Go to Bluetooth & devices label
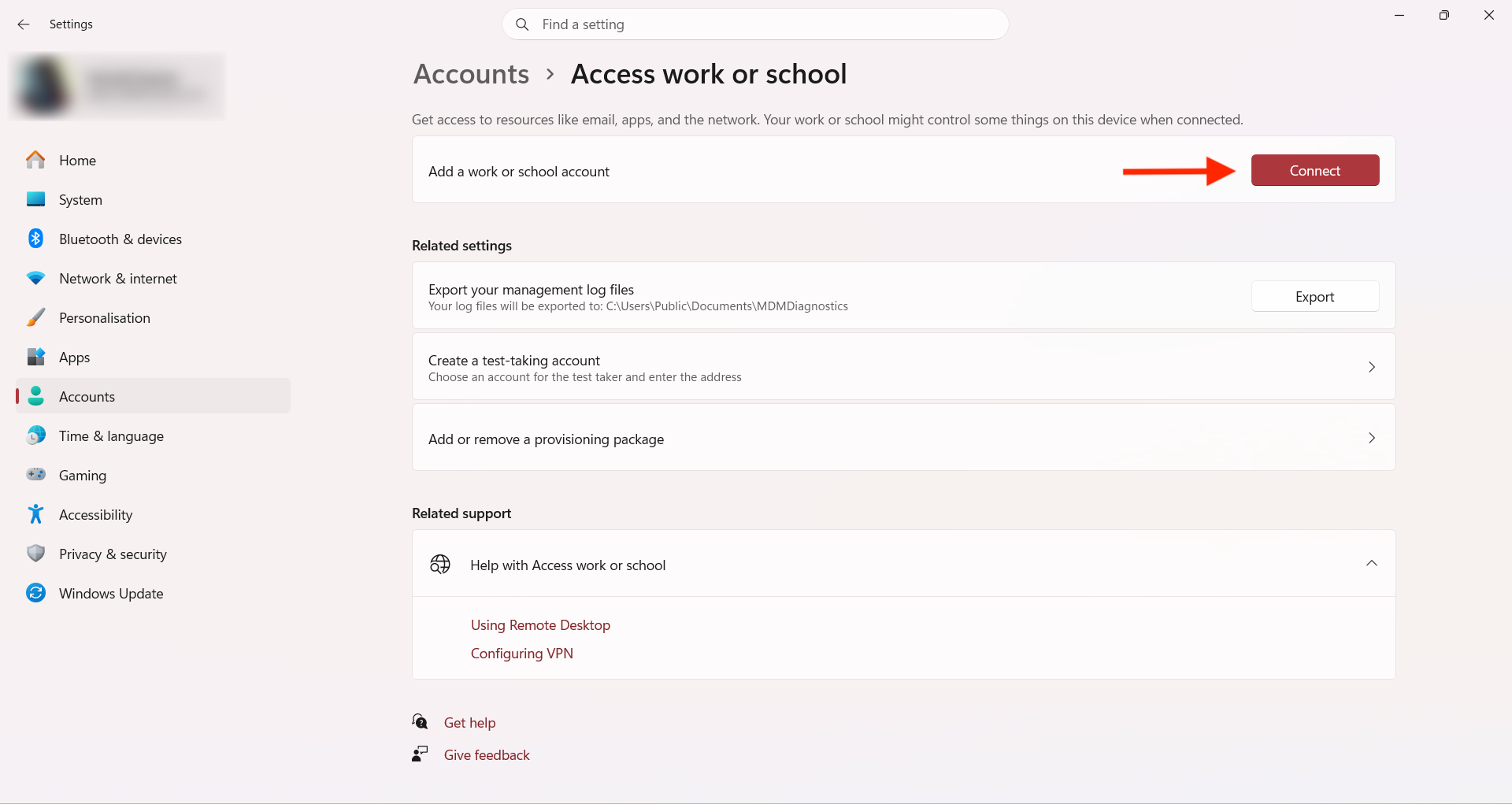Image resolution: width=1512 pixels, height=804 pixels. (120, 239)
